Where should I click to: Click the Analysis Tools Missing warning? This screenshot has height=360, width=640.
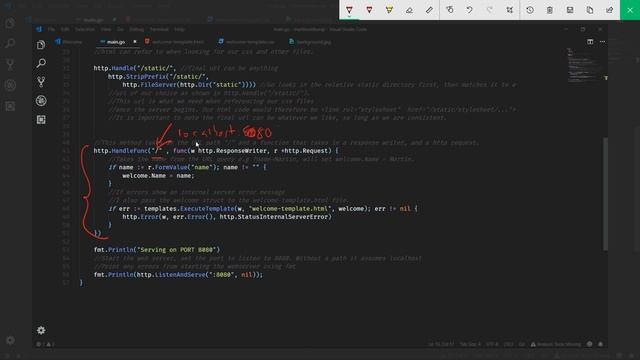[556, 344]
